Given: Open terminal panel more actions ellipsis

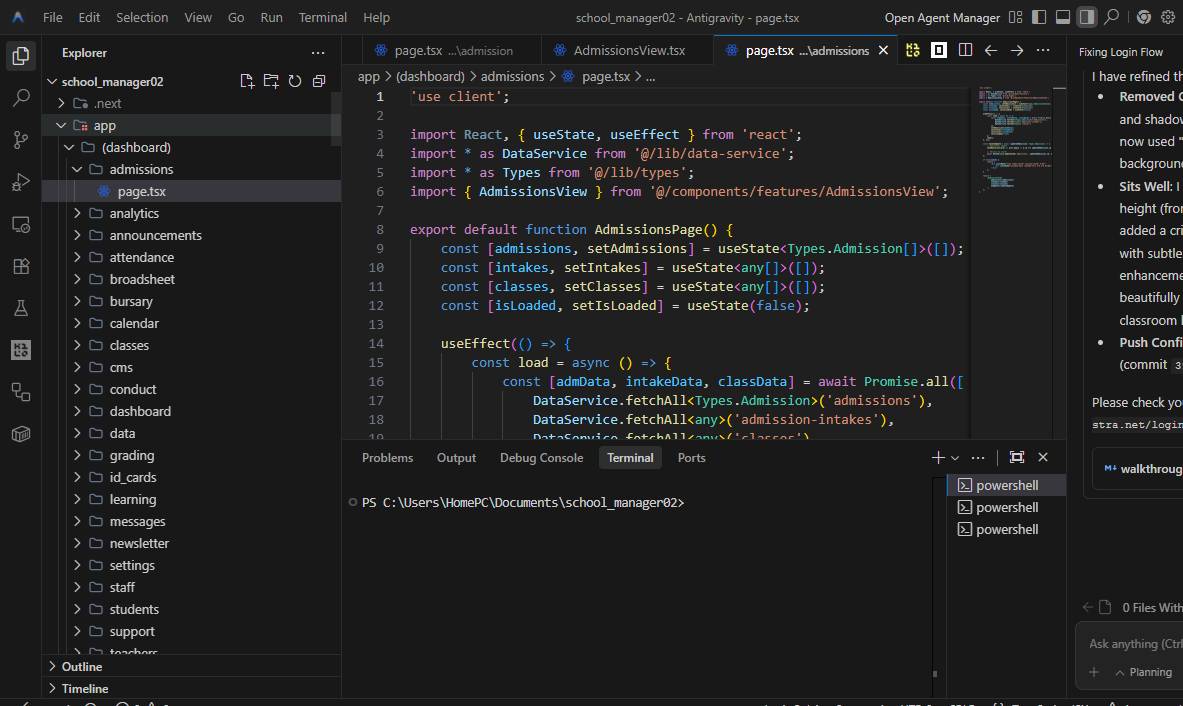Looking at the screenshot, I should point(978,457).
